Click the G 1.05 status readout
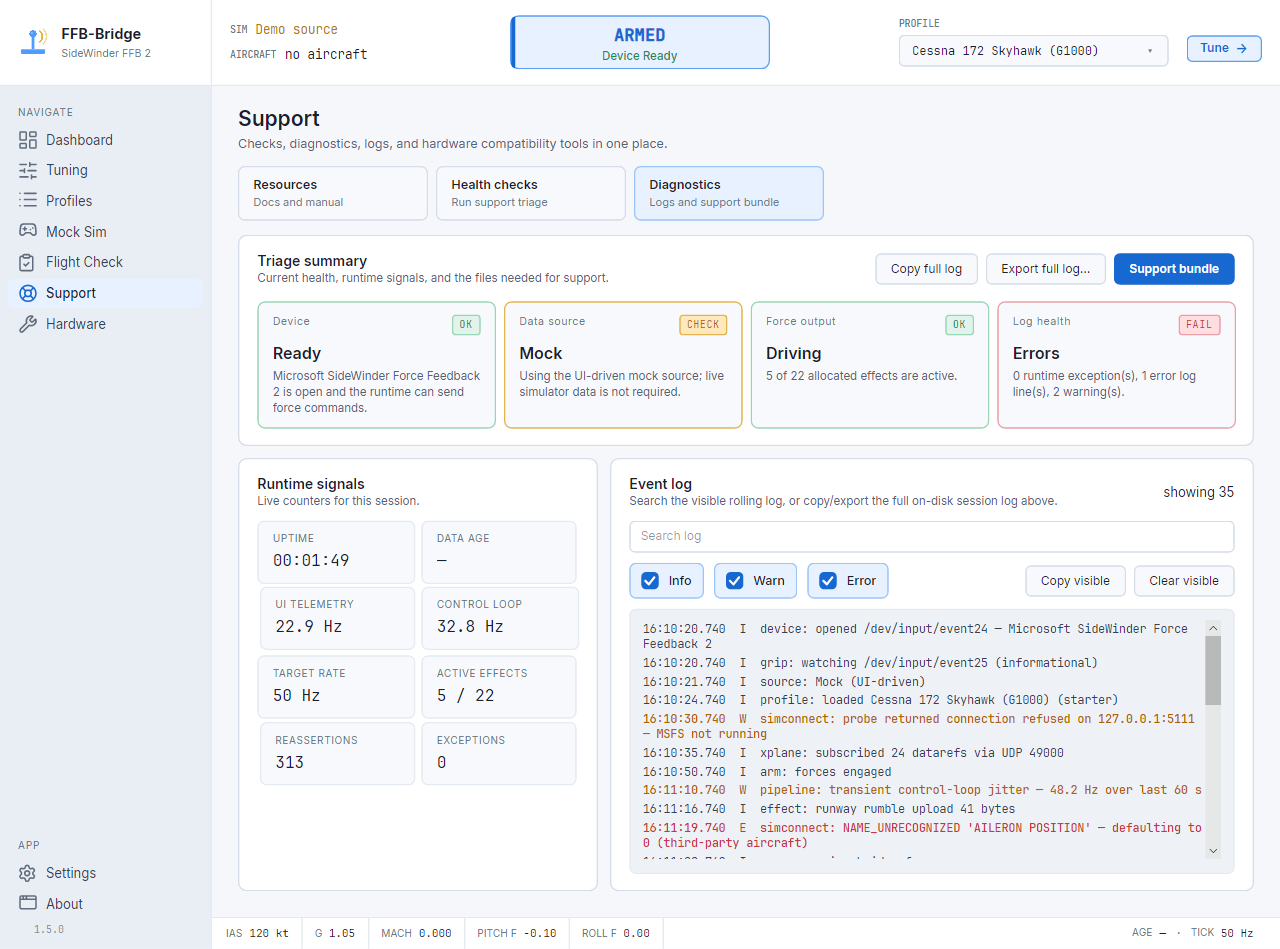The width and height of the screenshot is (1280, 949). coord(335,933)
